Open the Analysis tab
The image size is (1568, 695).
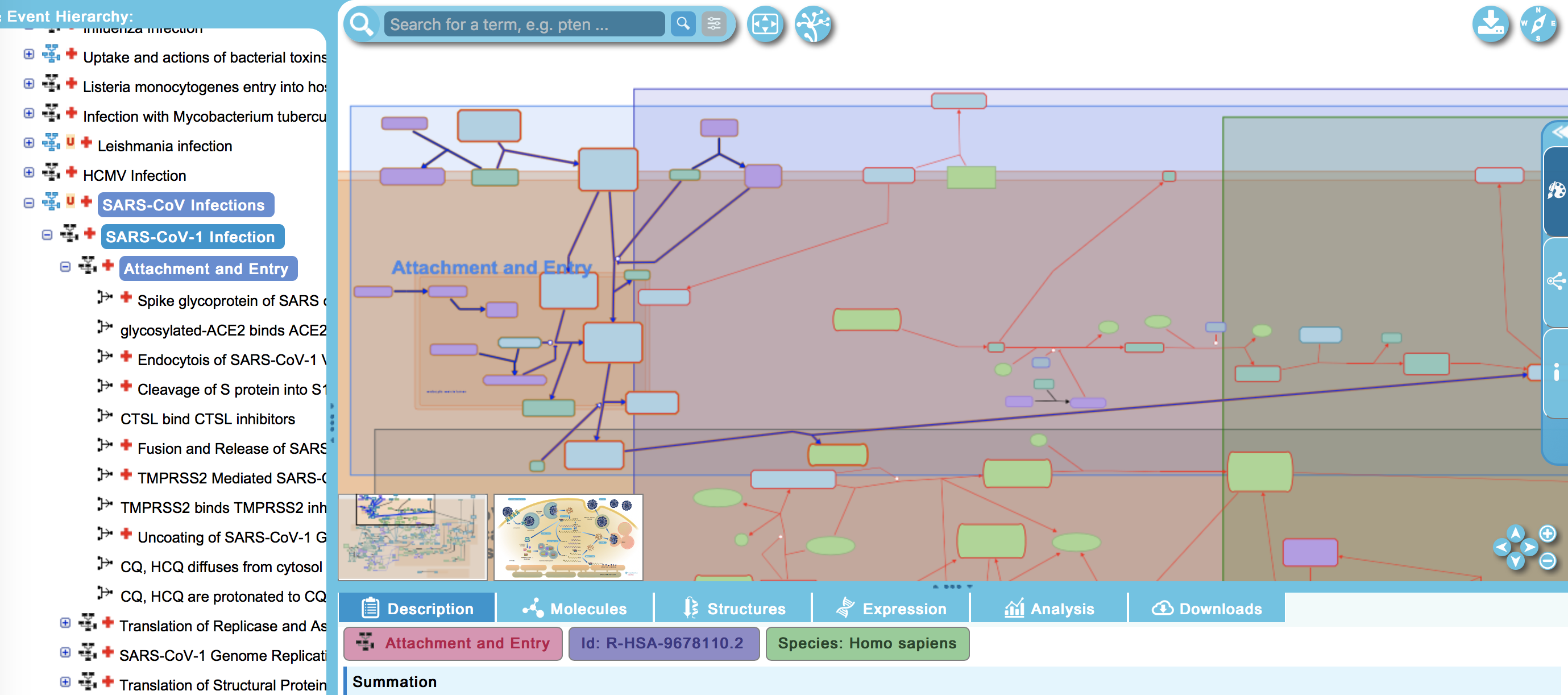tap(1049, 609)
